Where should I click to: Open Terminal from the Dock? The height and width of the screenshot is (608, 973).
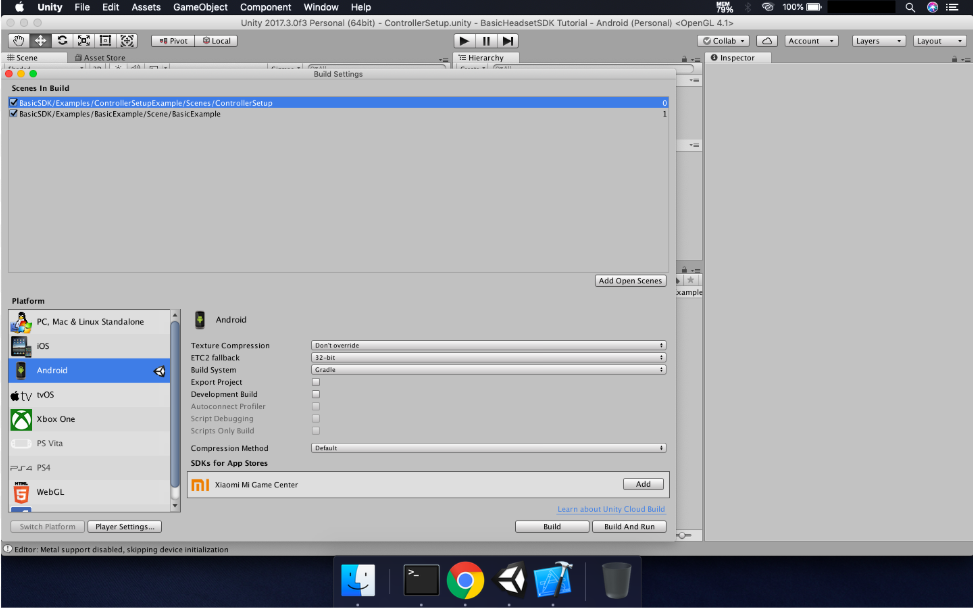point(421,580)
